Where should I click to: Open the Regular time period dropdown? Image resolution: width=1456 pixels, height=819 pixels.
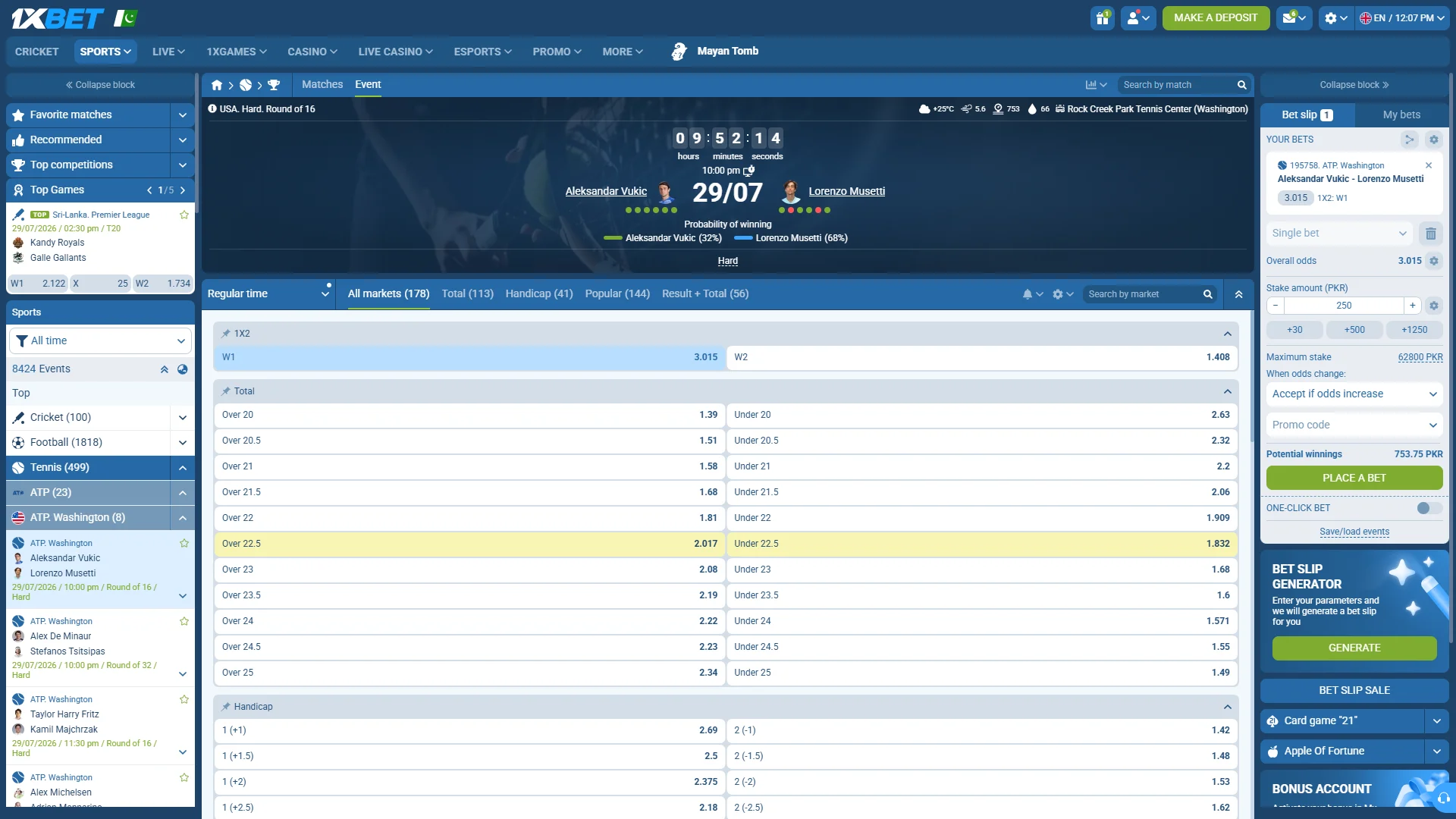pos(268,294)
